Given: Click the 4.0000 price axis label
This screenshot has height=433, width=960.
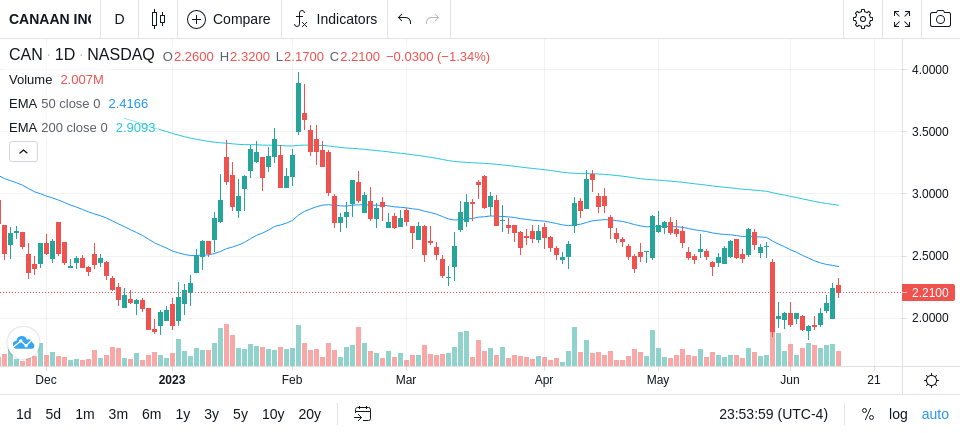Looking at the screenshot, I should [931, 70].
